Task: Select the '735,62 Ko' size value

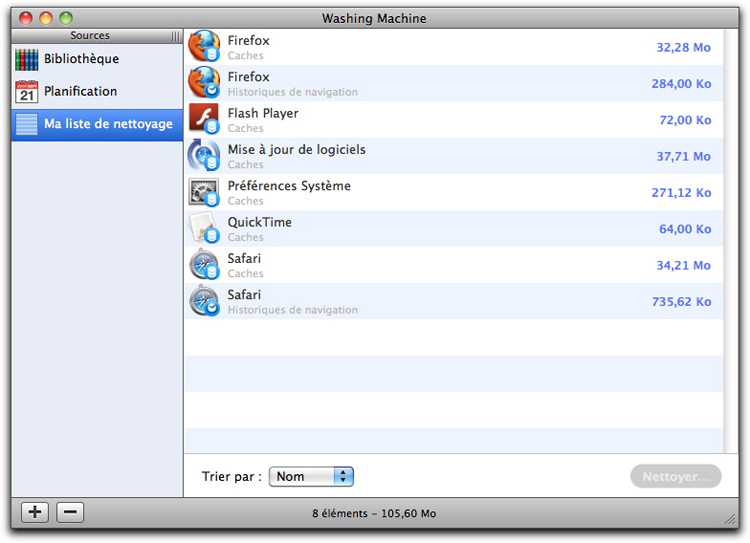Action: tap(681, 302)
